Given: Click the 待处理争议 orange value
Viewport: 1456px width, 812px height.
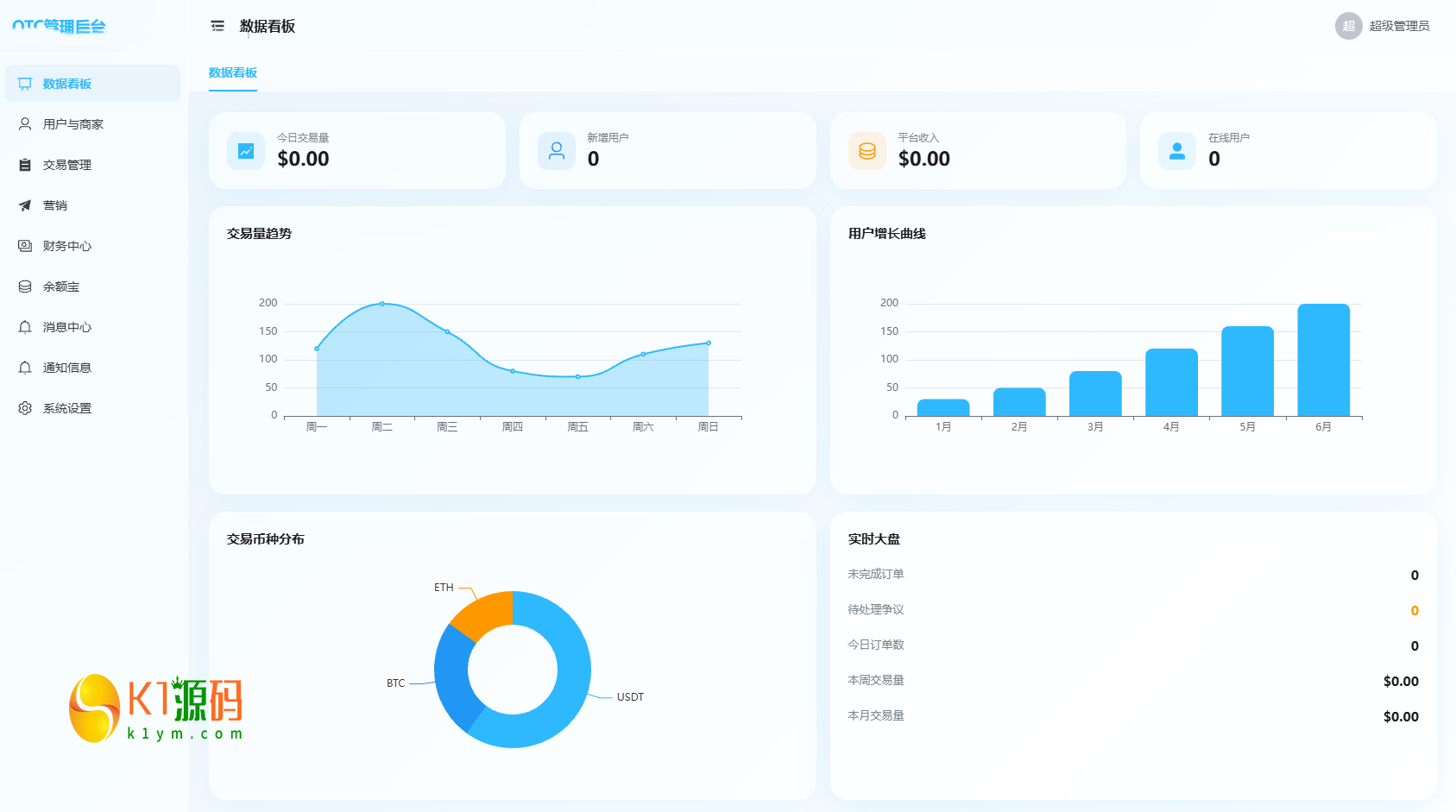Looking at the screenshot, I should [1415, 610].
